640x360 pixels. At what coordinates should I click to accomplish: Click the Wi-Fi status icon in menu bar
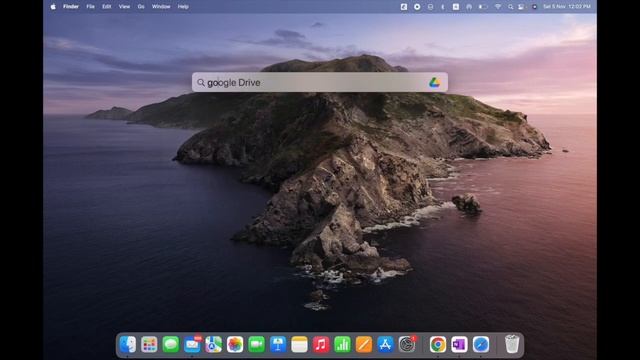(x=498, y=7)
